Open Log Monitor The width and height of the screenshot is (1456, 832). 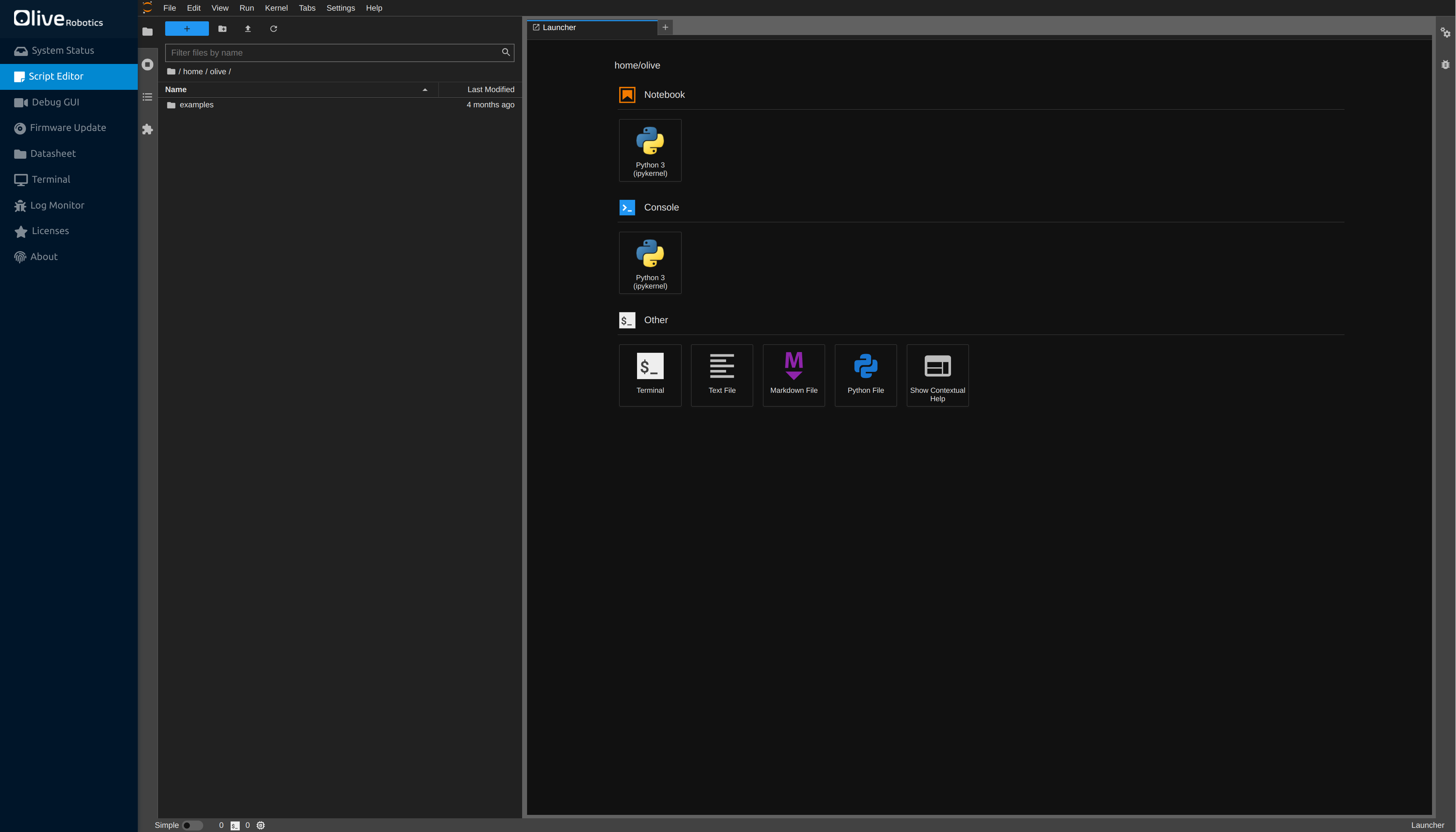click(68, 206)
